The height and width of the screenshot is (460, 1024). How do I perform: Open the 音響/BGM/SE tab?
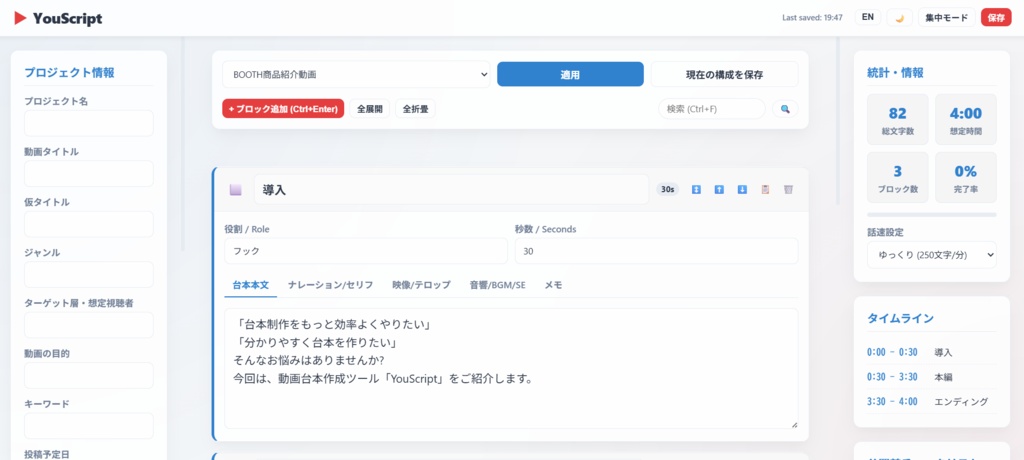click(498, 285)
